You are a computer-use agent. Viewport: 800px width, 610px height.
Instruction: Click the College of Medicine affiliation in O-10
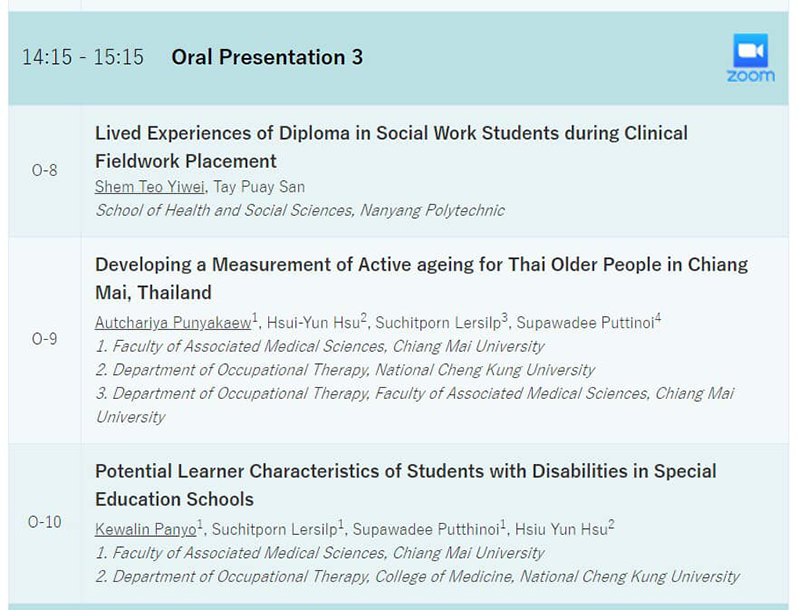pyautogui.click(x=417, y=576)
